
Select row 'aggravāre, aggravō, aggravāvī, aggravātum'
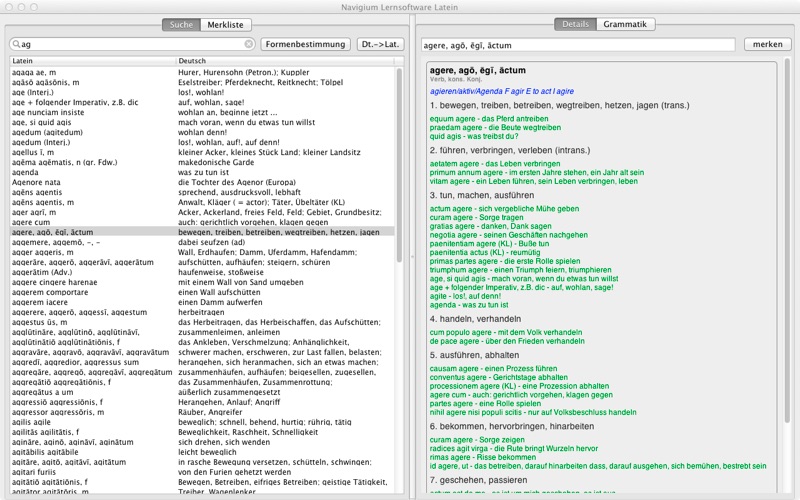202,352
